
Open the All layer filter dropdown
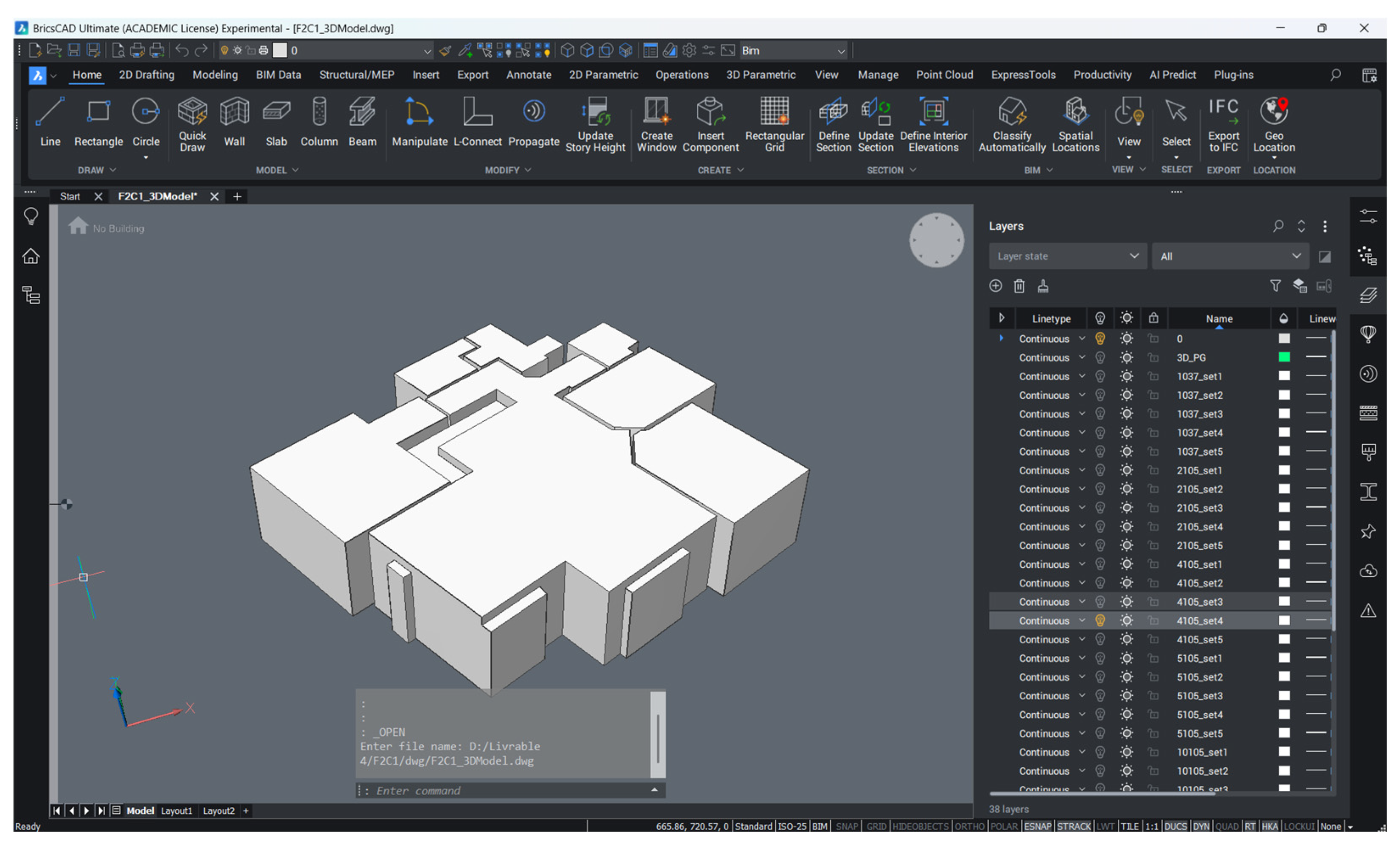click(x=1231, y=256)
